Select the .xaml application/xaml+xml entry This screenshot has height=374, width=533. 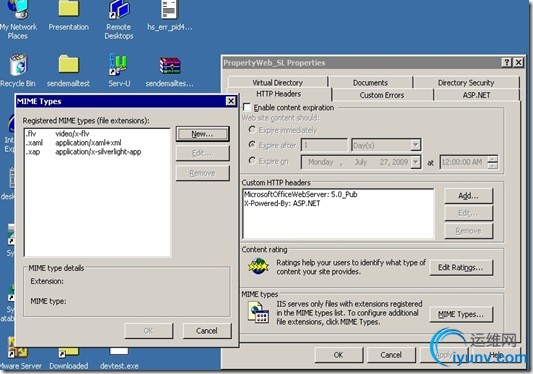click(97, 143)
